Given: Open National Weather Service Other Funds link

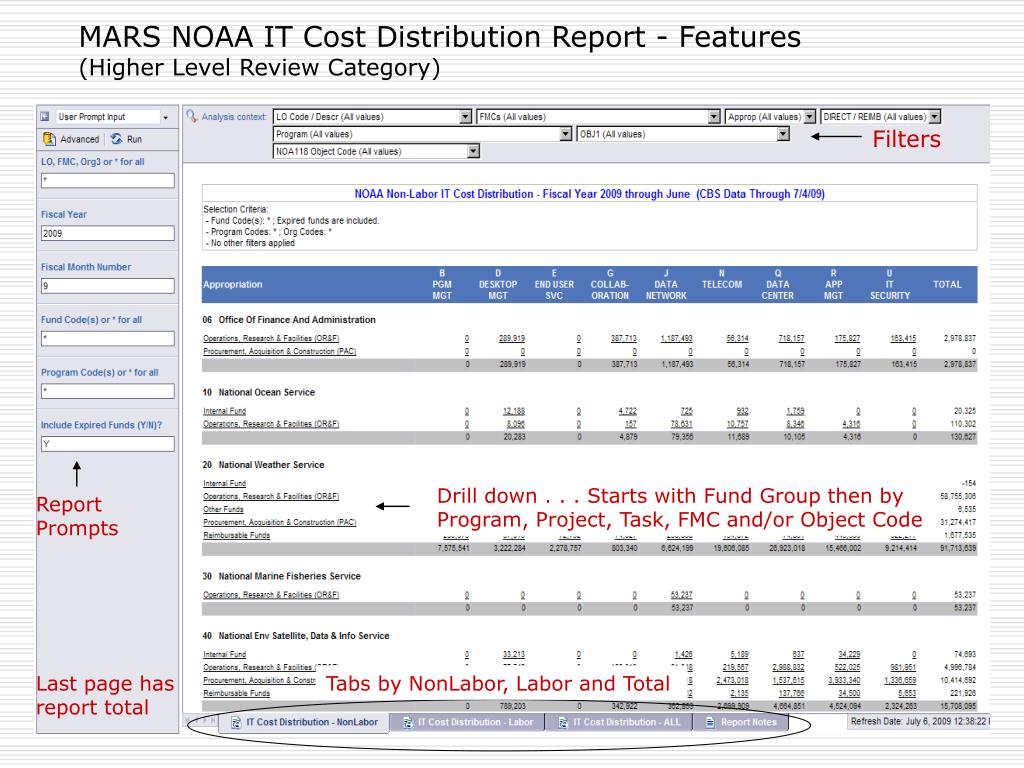Looking at the screenshot, I should coord(223,509).
